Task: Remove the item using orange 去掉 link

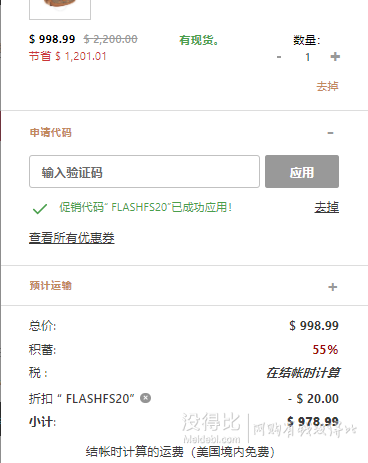Action: click(x=327, y=86)
